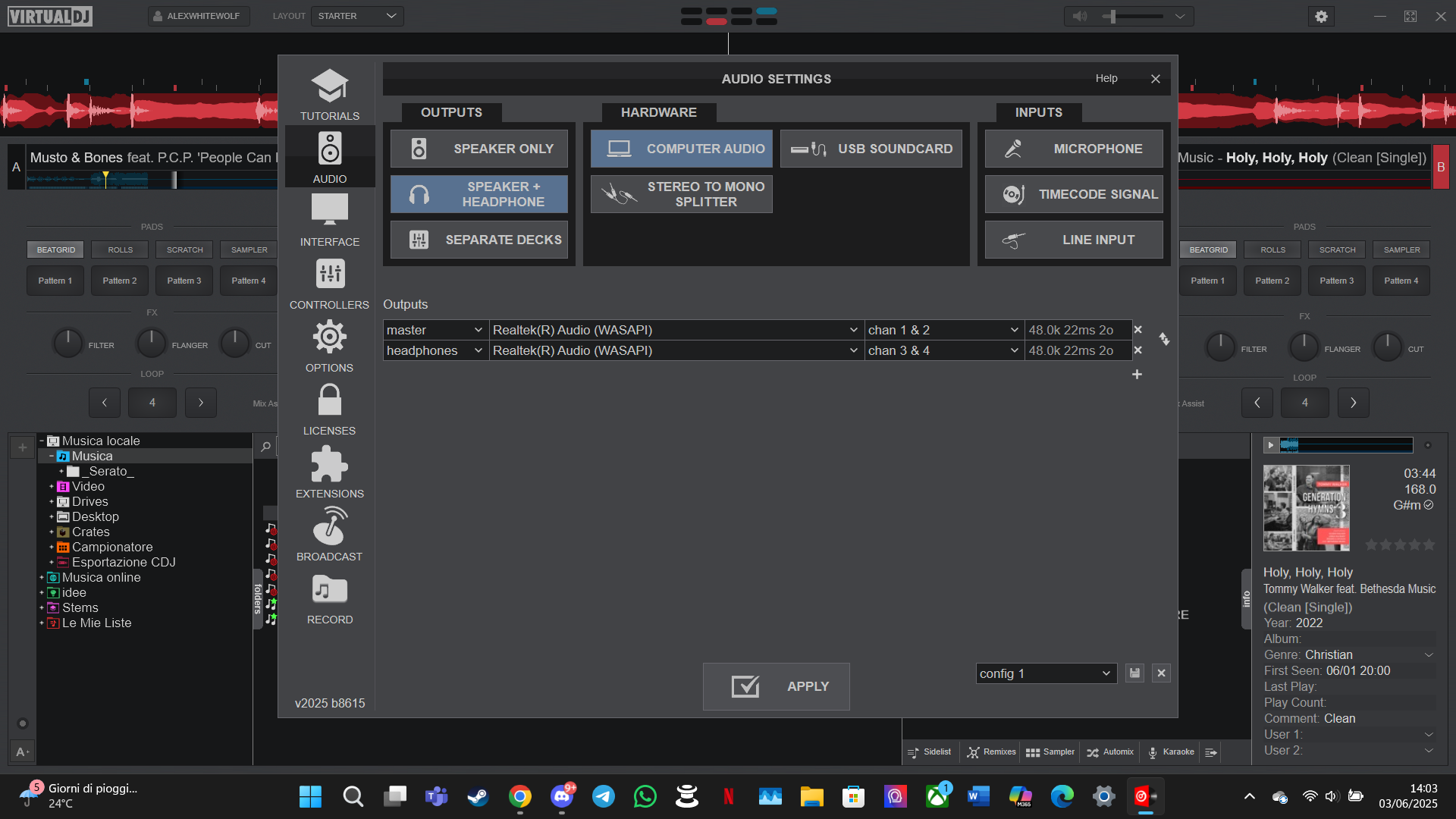Screen dimensions: 1456x819
Task: Open master row Realtek device dropdown
Action: click(x=676, y=330)
